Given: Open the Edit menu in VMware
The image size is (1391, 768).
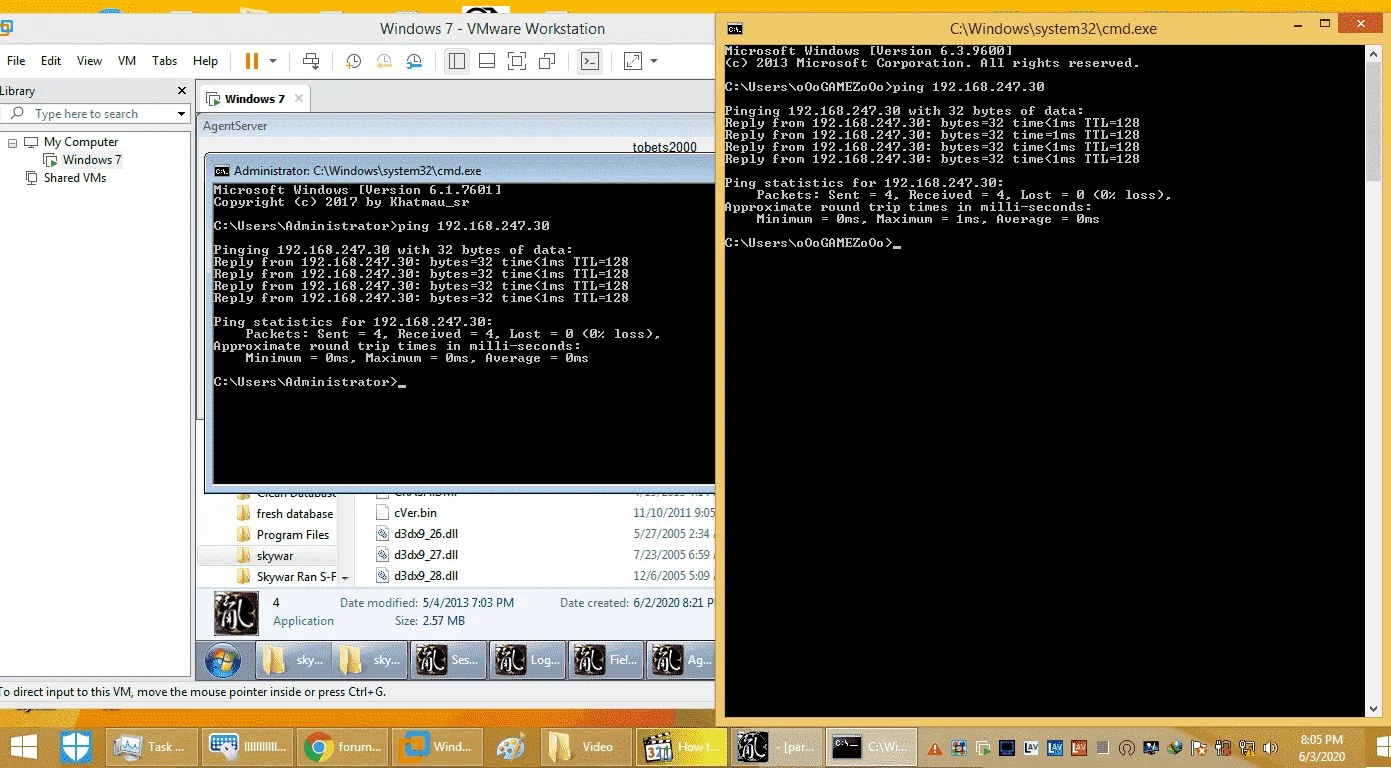Looking at the screenshot, I should [x=51, y=61].
